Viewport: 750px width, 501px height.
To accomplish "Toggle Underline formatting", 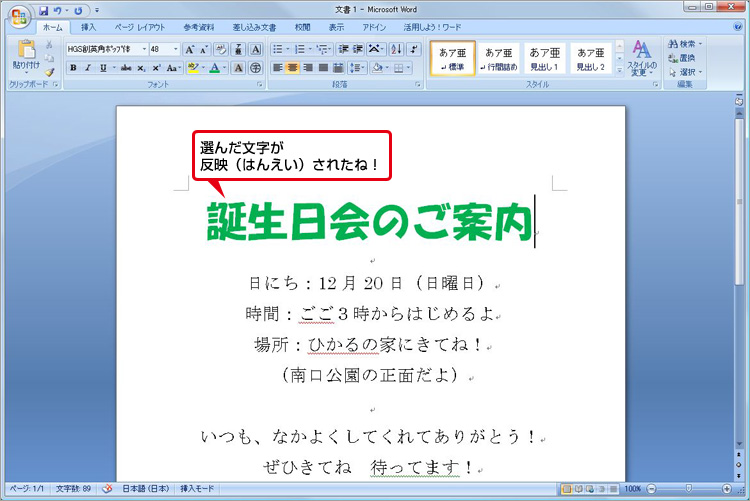I will point(103,68).
